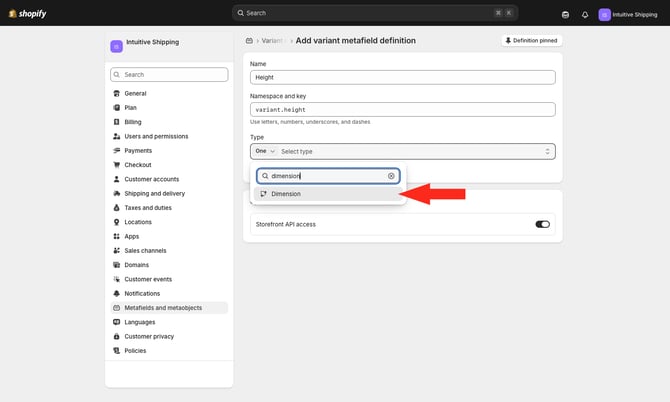Click the Billing icon
Screen dimensions: 670x402
click(116, 122)
